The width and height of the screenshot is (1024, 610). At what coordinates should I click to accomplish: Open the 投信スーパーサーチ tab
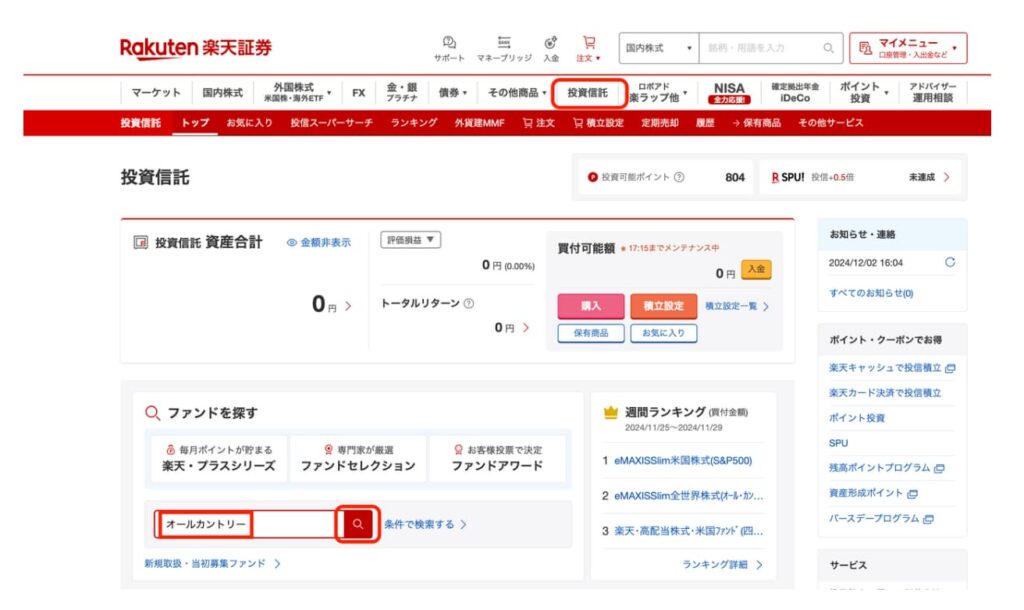click(331, 123)
